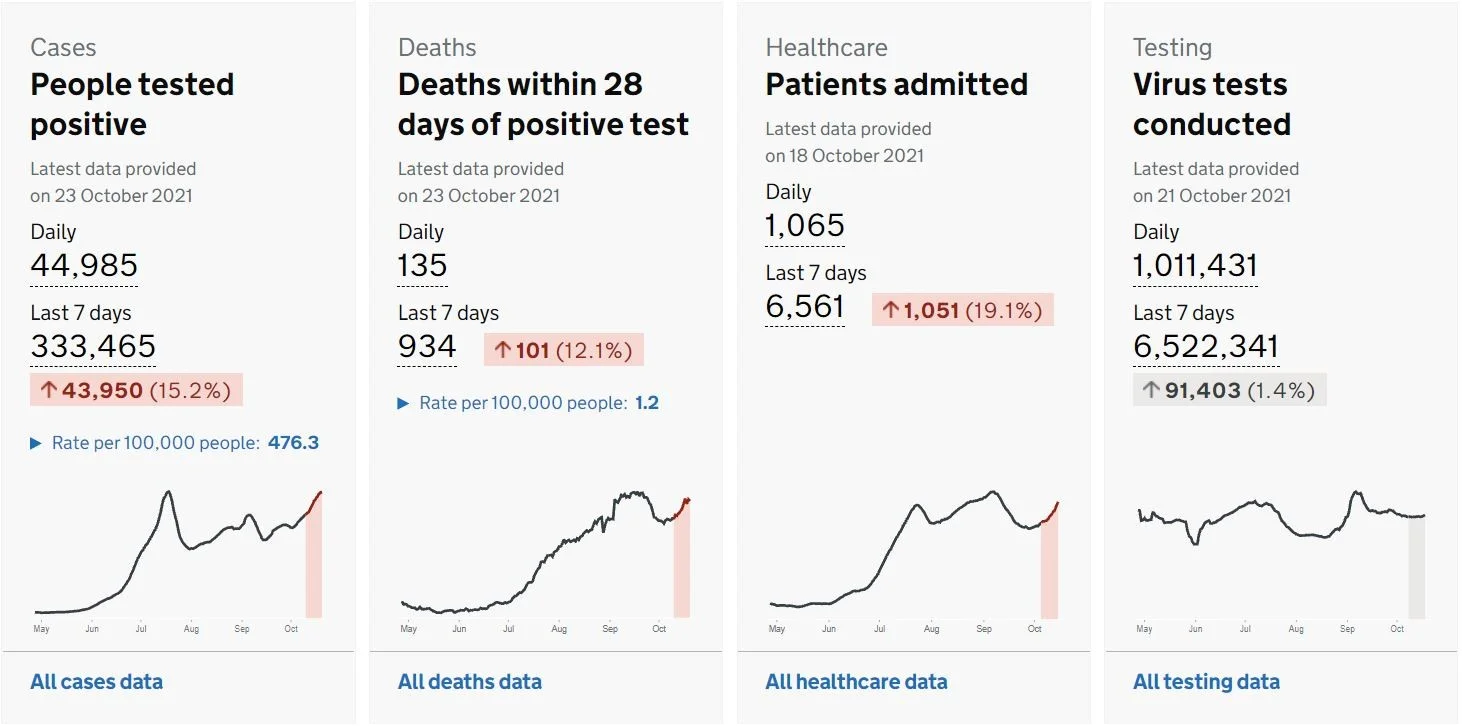Open the Patients admitted trend chart
The width and height of the screenshot is (1462, 726).
(913, 560)
